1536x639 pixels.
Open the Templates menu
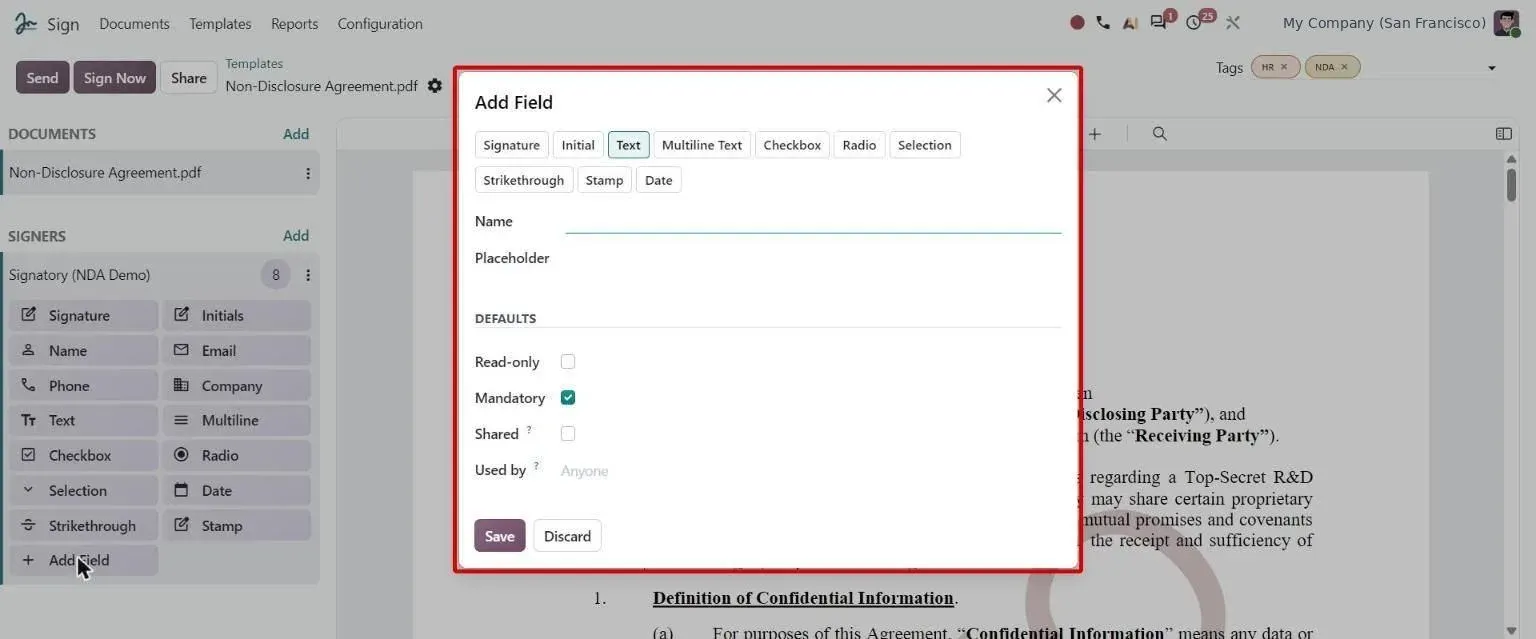[x=220, y=23]
